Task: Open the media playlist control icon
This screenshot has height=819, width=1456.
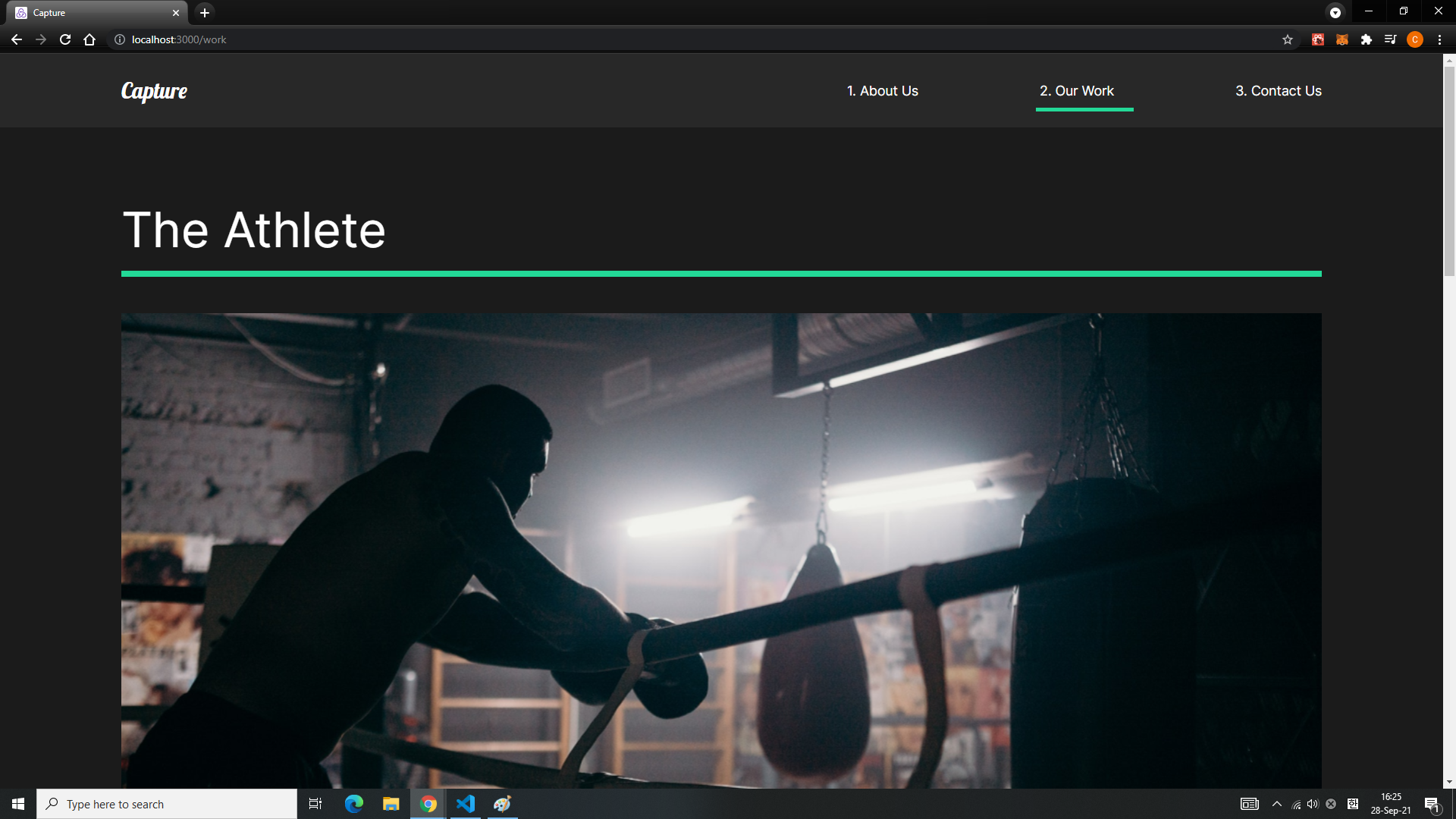Action: coord(1390,39)
